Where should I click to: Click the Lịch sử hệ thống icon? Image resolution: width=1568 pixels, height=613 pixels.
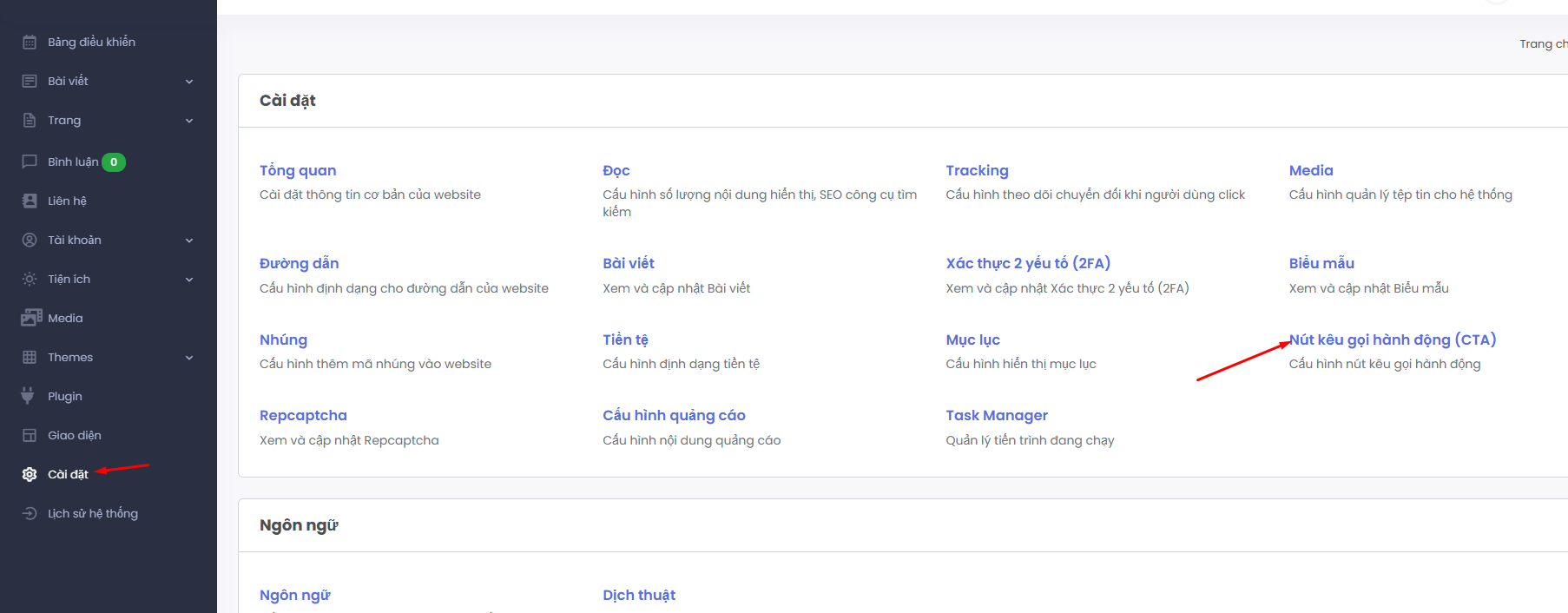30,513
